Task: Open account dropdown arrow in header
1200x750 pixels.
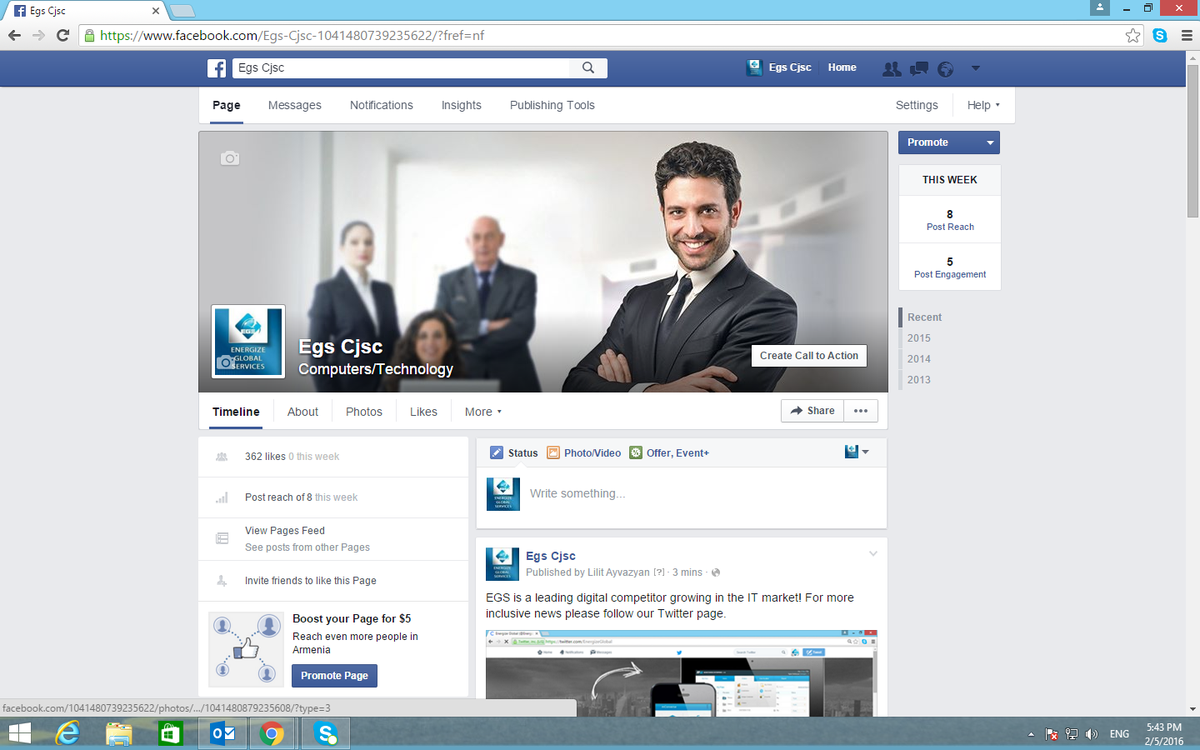Action: pyautogui.click(x=976, y=68)
